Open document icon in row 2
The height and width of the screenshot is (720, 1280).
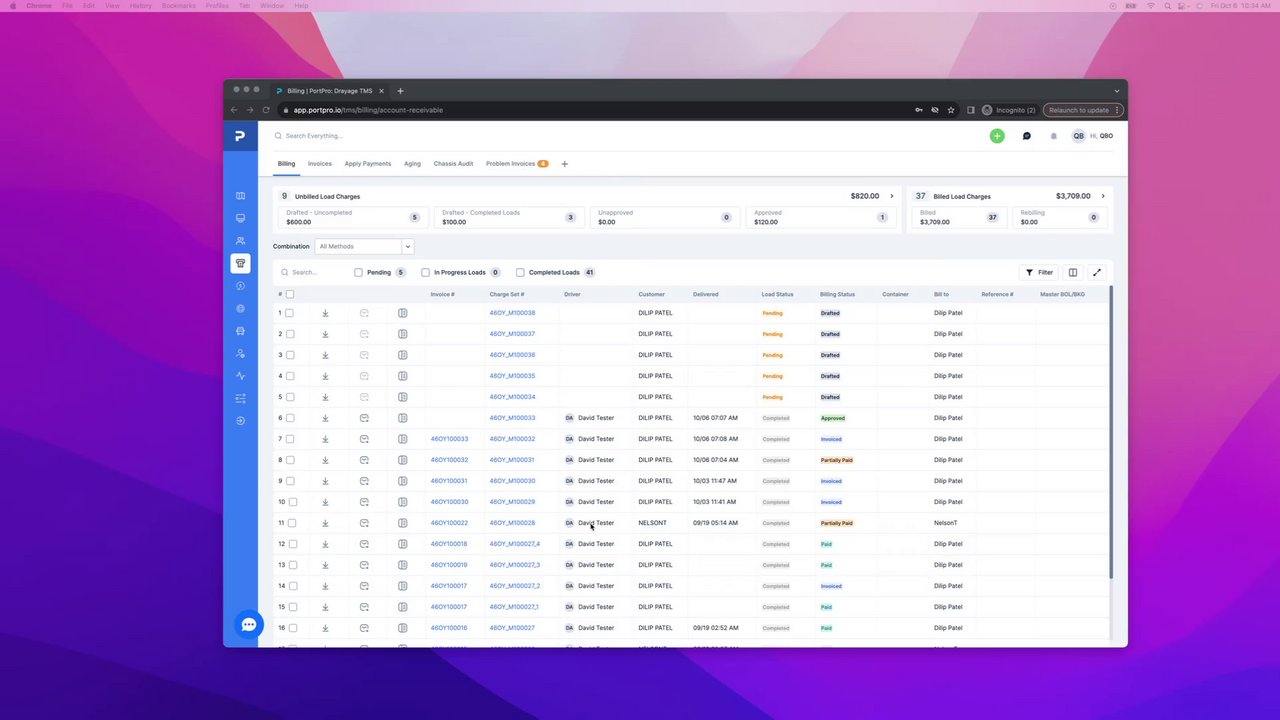(x=403, y=334)
